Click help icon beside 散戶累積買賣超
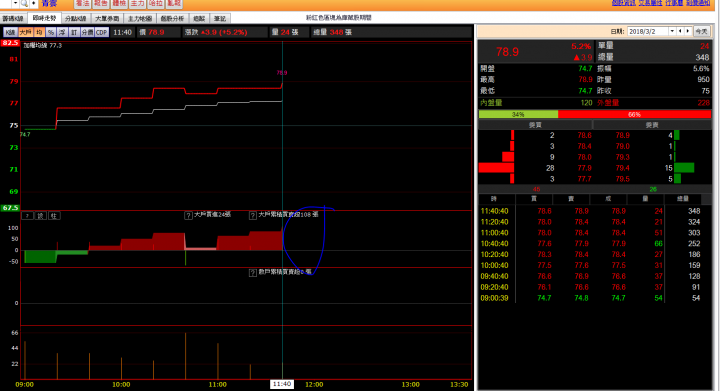720x391 pixels. coord(253,273)
